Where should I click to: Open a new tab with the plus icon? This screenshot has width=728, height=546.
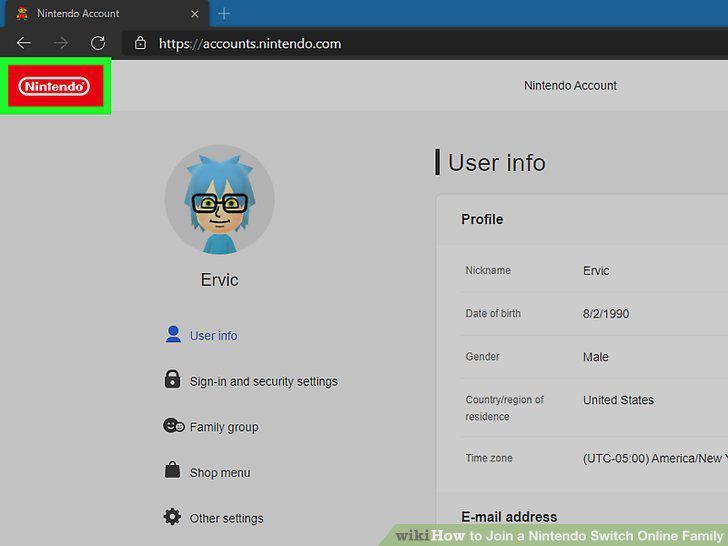[x=224, y=13]
